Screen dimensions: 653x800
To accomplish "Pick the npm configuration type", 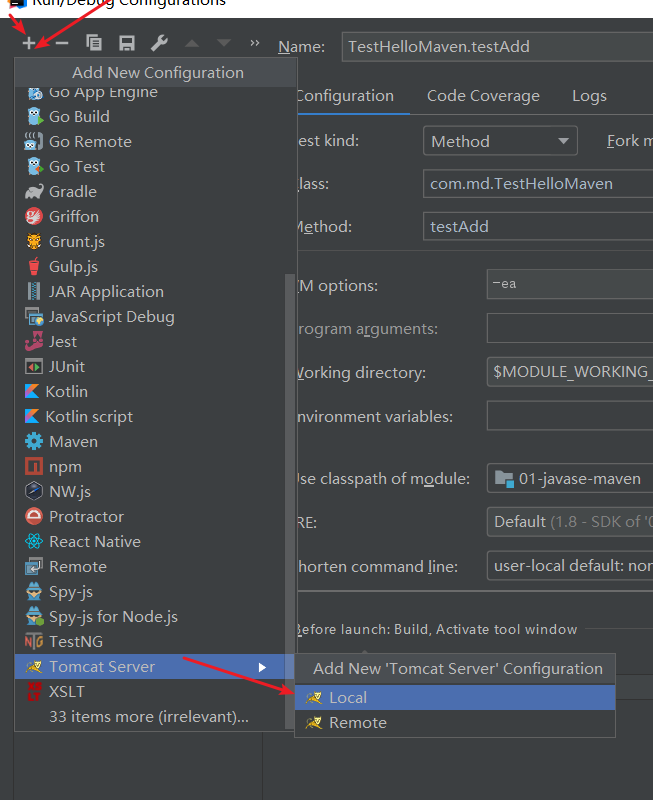I will tap(65, 466).
